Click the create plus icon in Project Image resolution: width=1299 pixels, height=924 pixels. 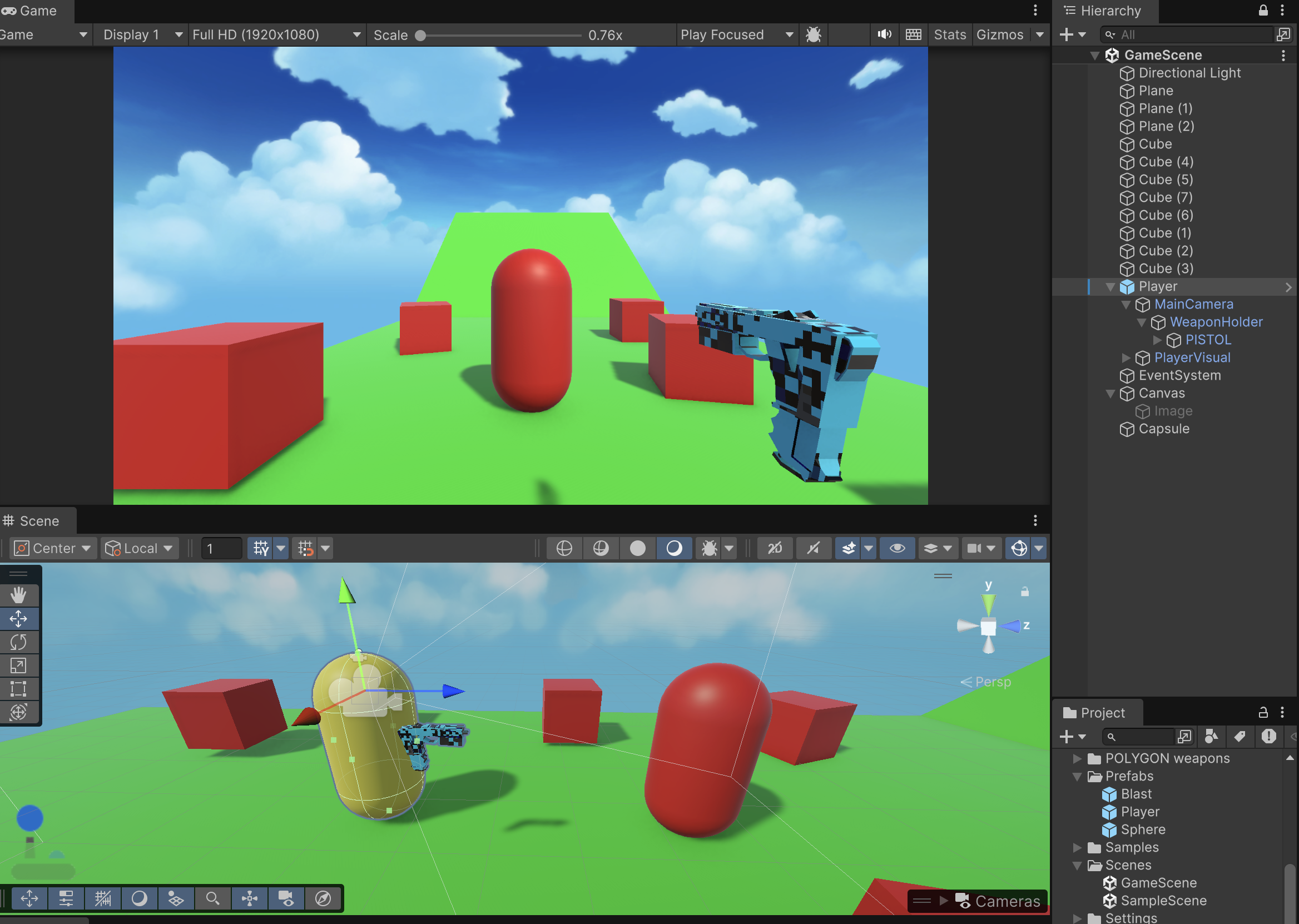(1067, 737)
